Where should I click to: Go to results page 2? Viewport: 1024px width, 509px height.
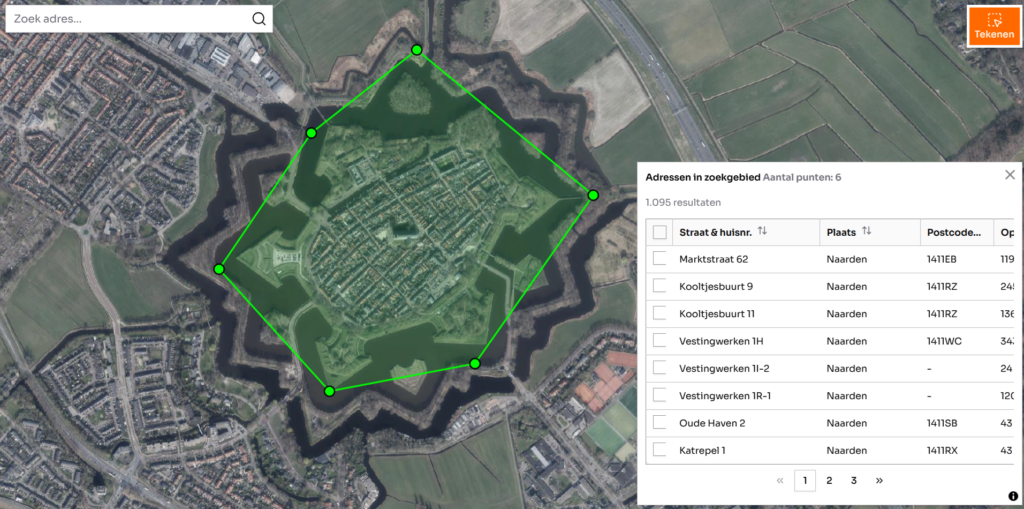pyautogui.click(x=829, y=481)
